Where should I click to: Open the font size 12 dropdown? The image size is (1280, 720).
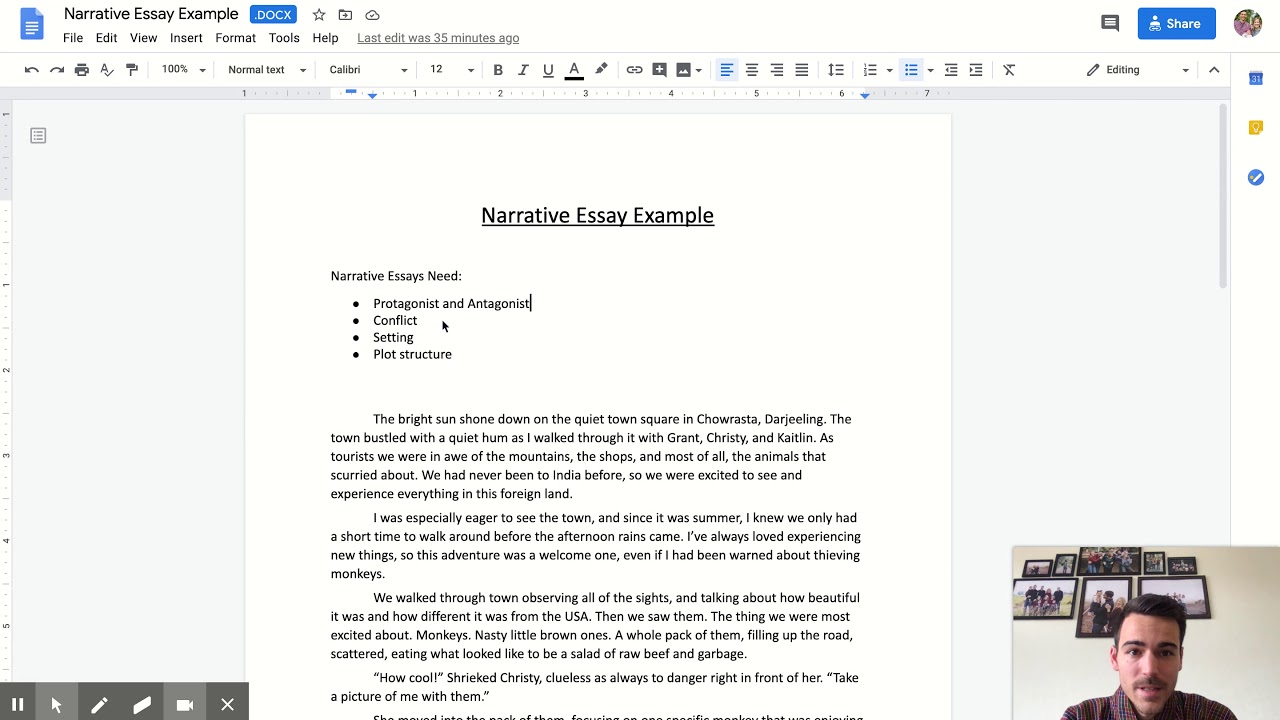pyautogui.click(x=452, y=70)
